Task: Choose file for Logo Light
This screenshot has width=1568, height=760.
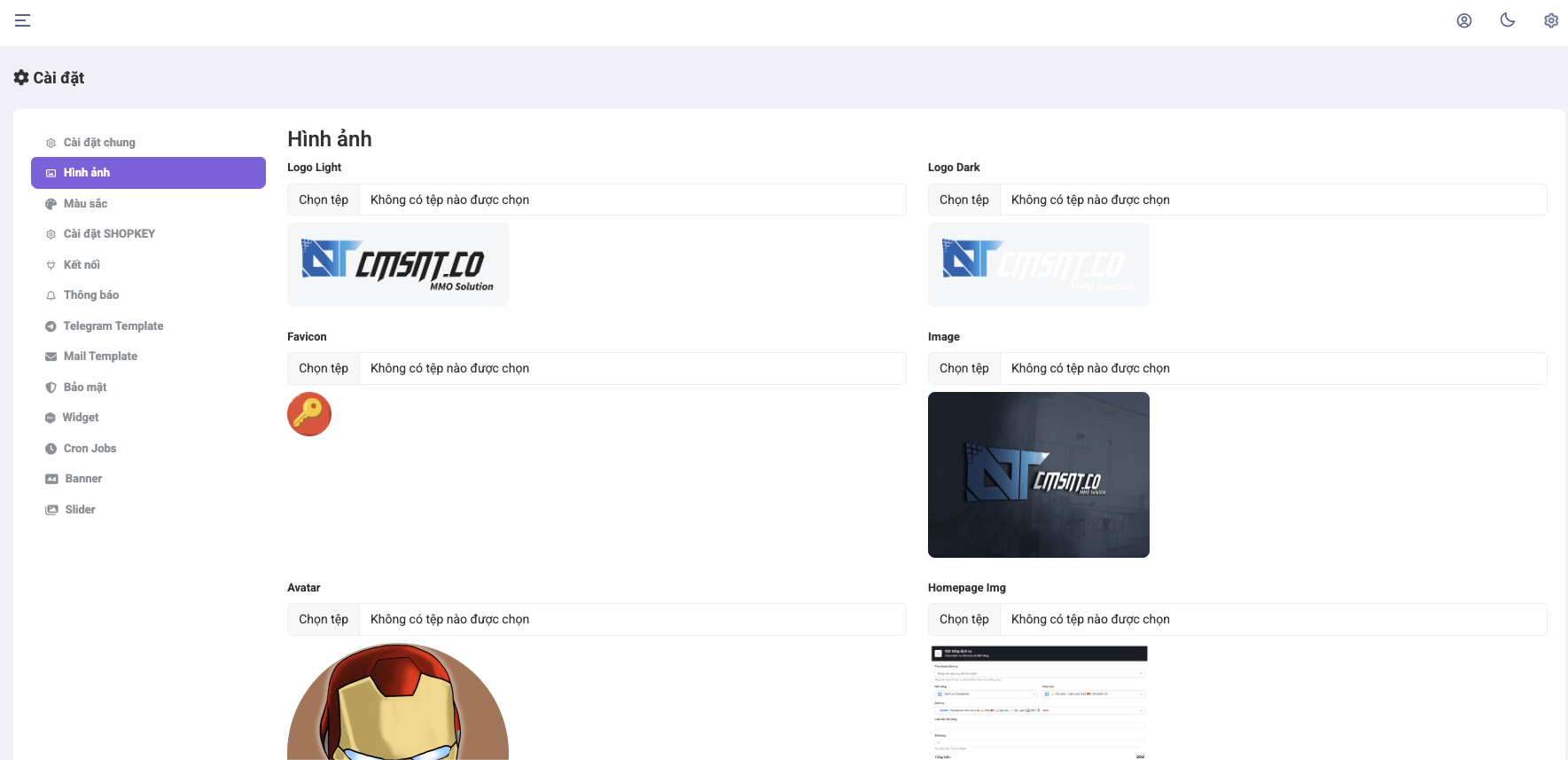Action: click(x=324, y=200)
